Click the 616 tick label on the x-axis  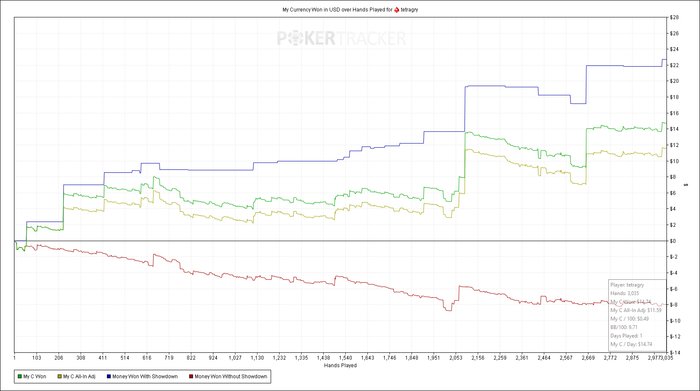(147, 358)
